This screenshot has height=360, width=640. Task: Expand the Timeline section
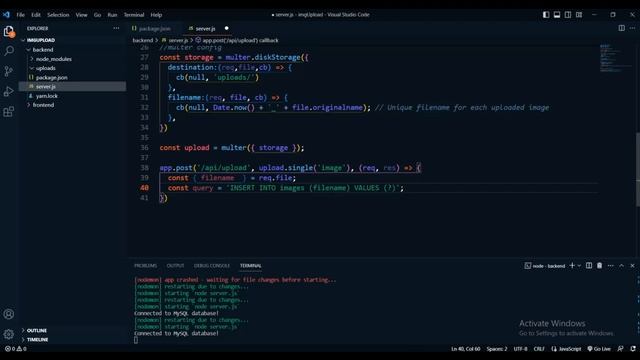tap(73, 339)
